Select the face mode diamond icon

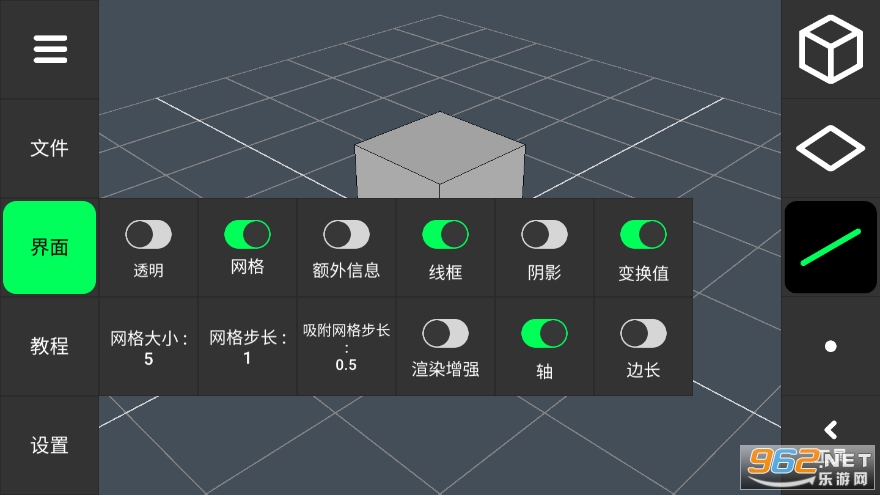(831, 148)
